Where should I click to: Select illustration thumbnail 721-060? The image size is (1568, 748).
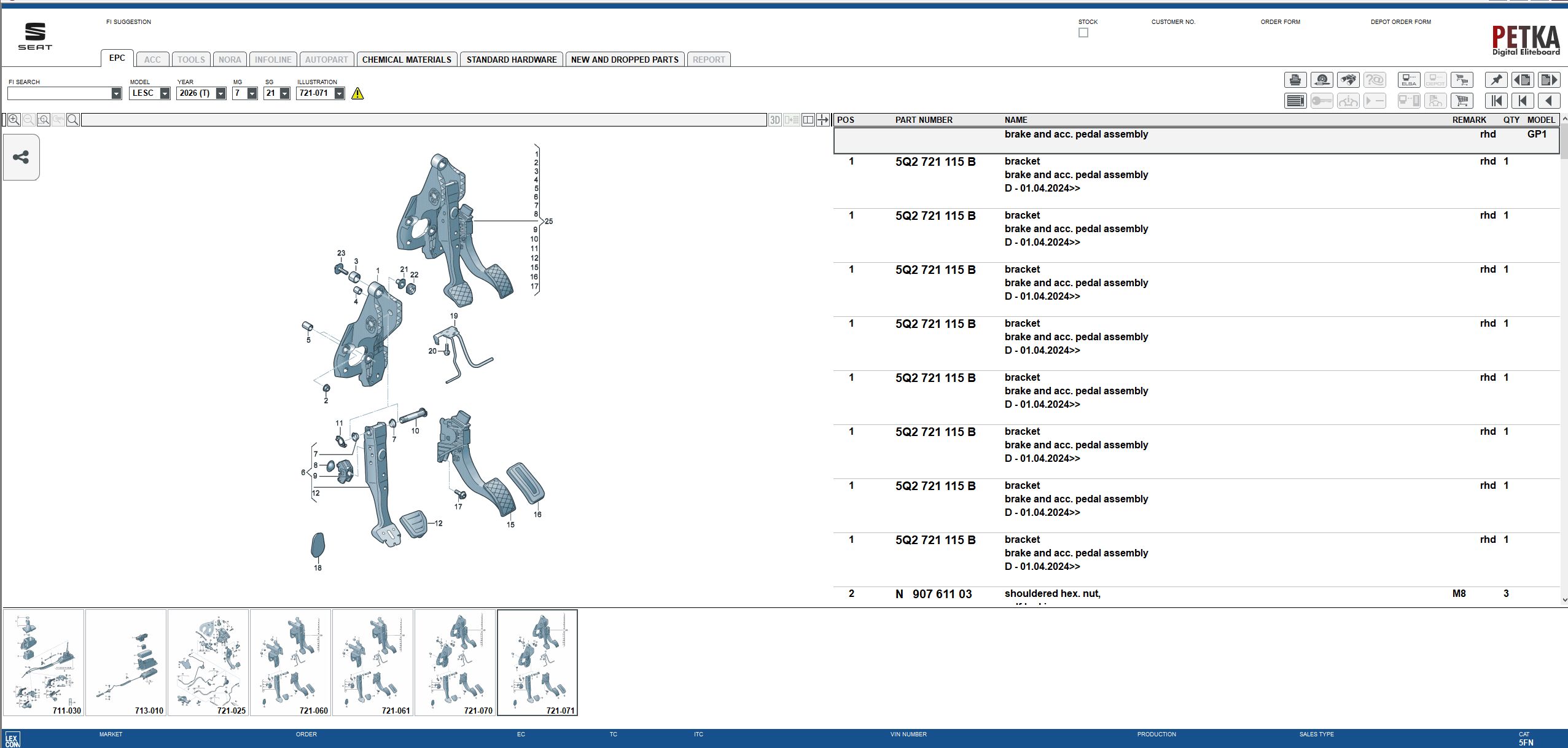[290, 662]
